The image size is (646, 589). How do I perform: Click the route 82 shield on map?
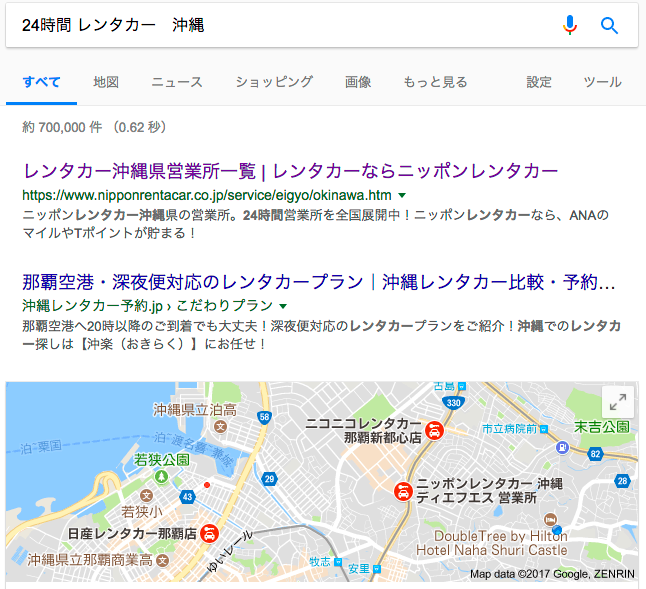click(x=595, y=454)
